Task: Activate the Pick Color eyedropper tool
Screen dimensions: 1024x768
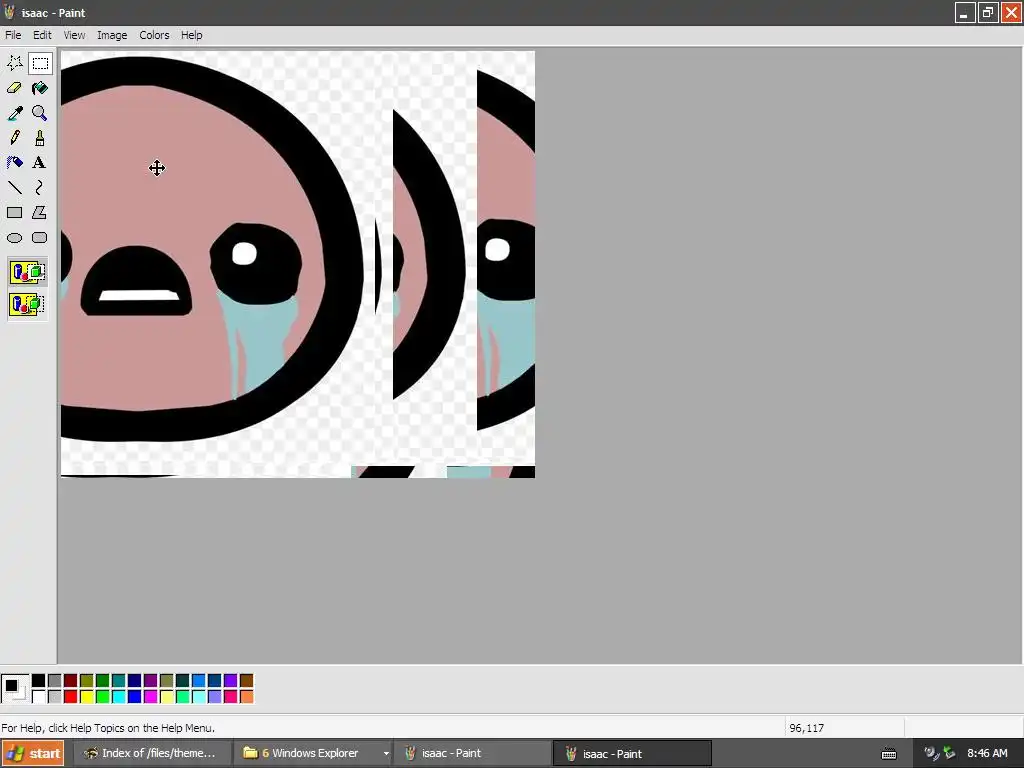Action: pos(14,113)
